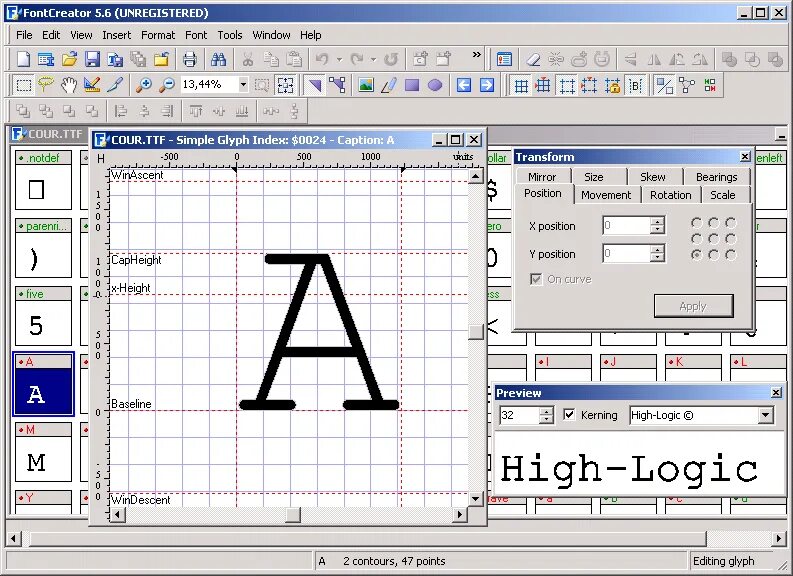Click the import image icon
This screenshot has height=576, width=793.
pos(366,85)
